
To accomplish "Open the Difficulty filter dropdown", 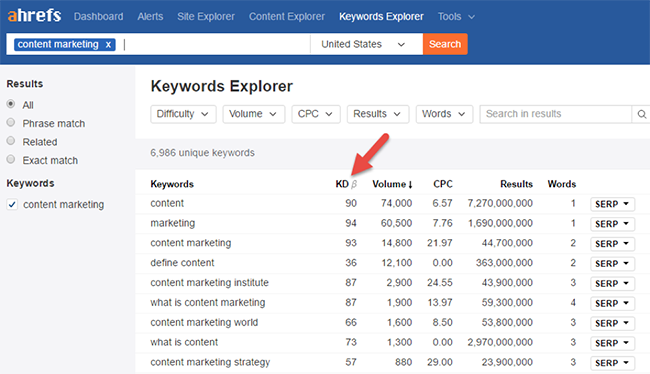I will (183, 114).
